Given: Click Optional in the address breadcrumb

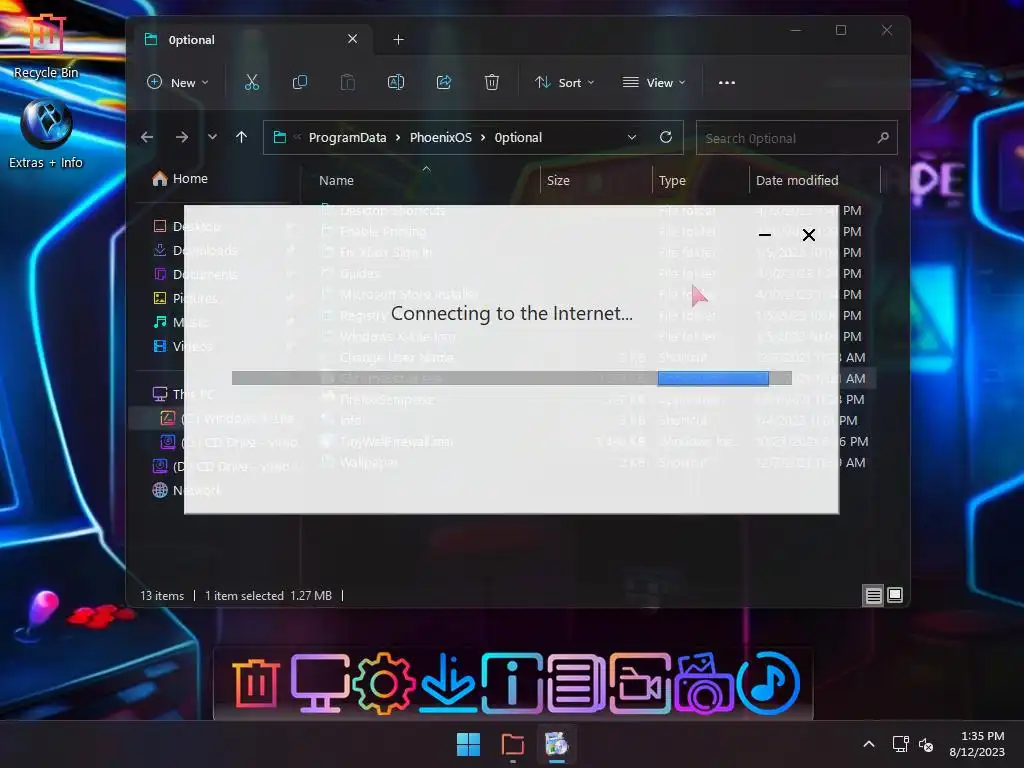Looking at the screenshot, I should pyautogui.click(x=518, y=138).
